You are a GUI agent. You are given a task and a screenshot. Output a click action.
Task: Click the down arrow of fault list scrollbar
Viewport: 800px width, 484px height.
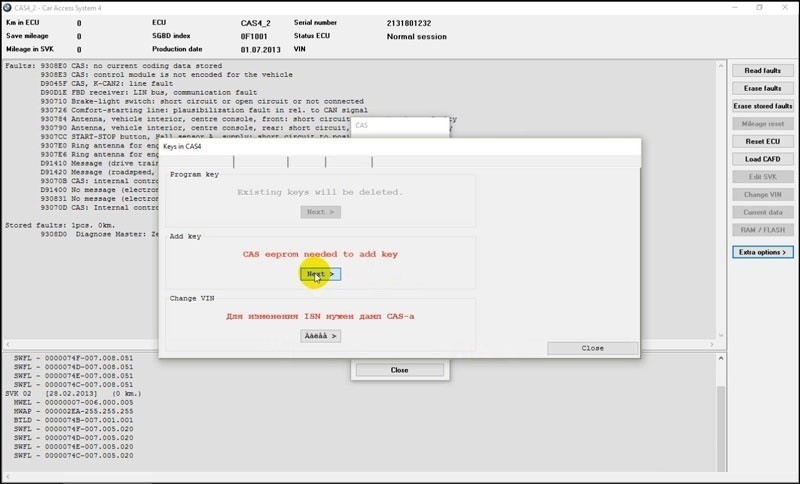[x=721, y=335]
